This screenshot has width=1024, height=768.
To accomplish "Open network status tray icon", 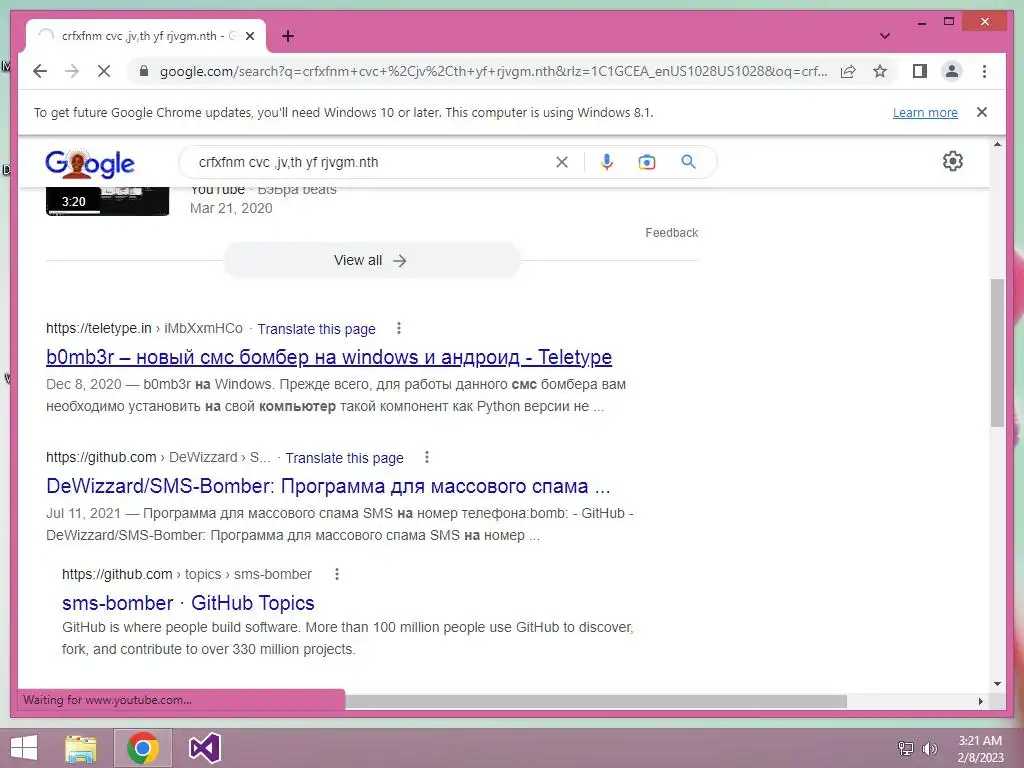I will [906, 748].
